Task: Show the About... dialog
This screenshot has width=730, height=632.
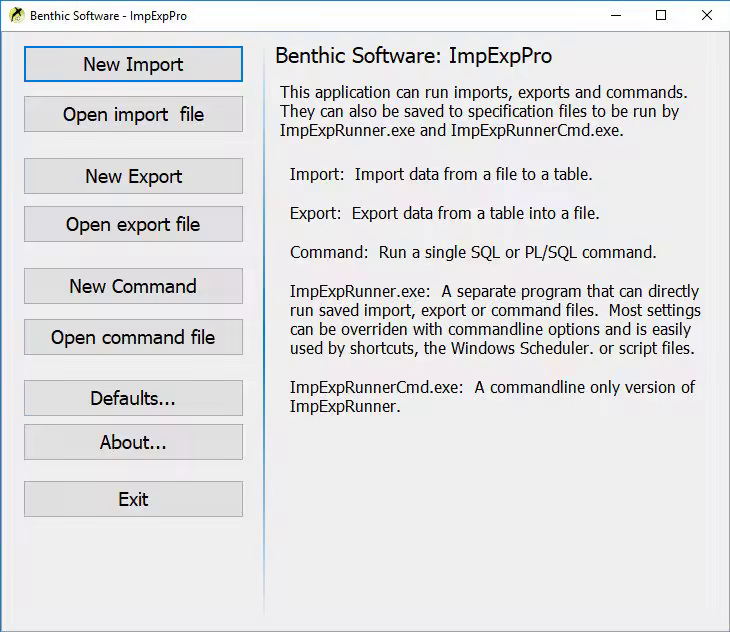Action: 133,442
